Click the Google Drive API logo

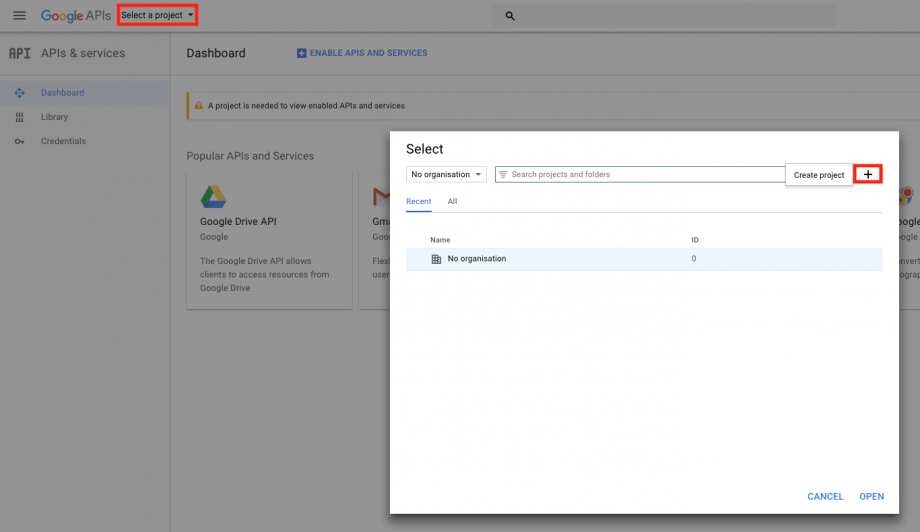(x=213, y=196)
